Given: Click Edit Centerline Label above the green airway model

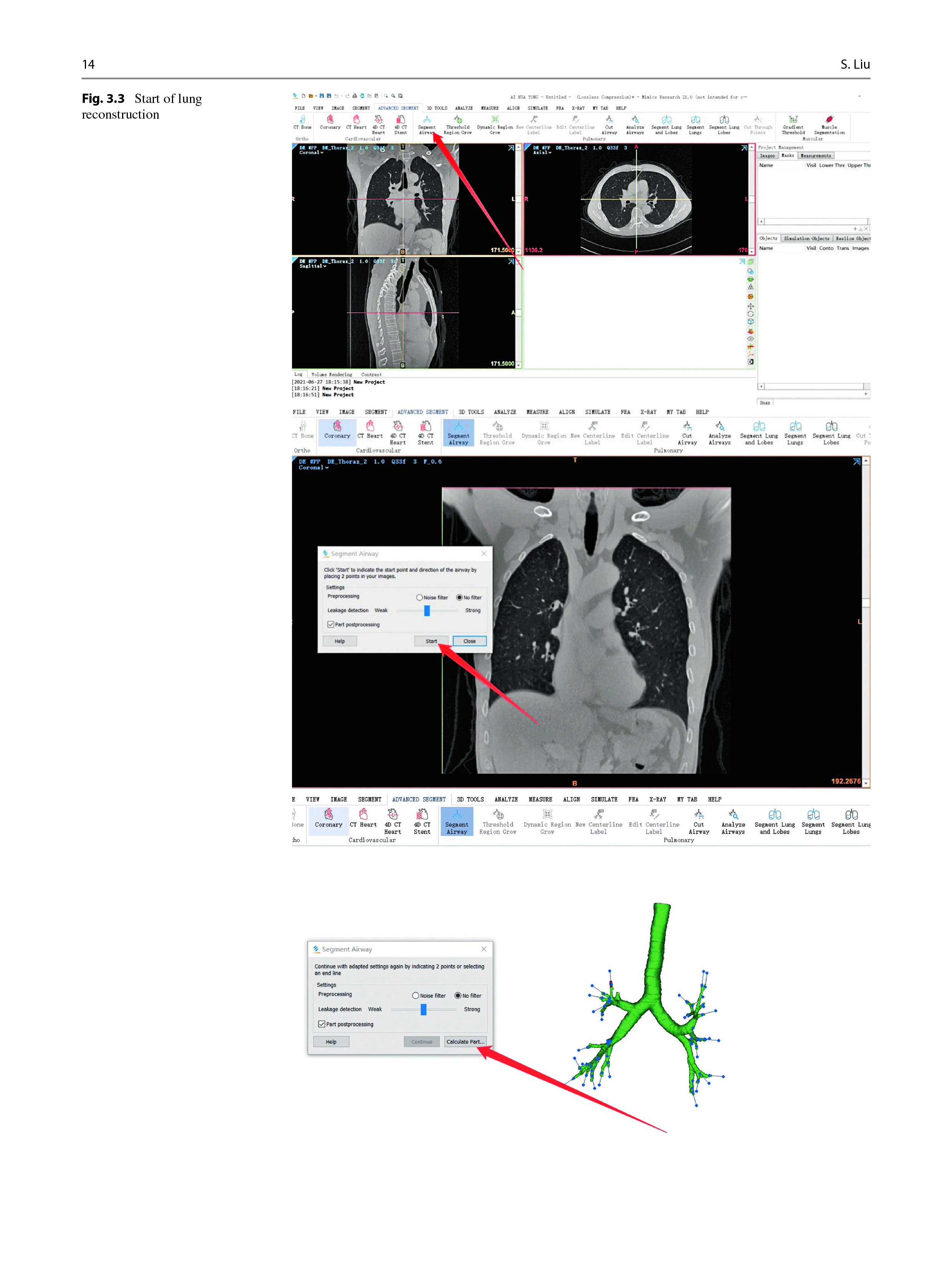Looking at the screenshot, I should (653, 822).
